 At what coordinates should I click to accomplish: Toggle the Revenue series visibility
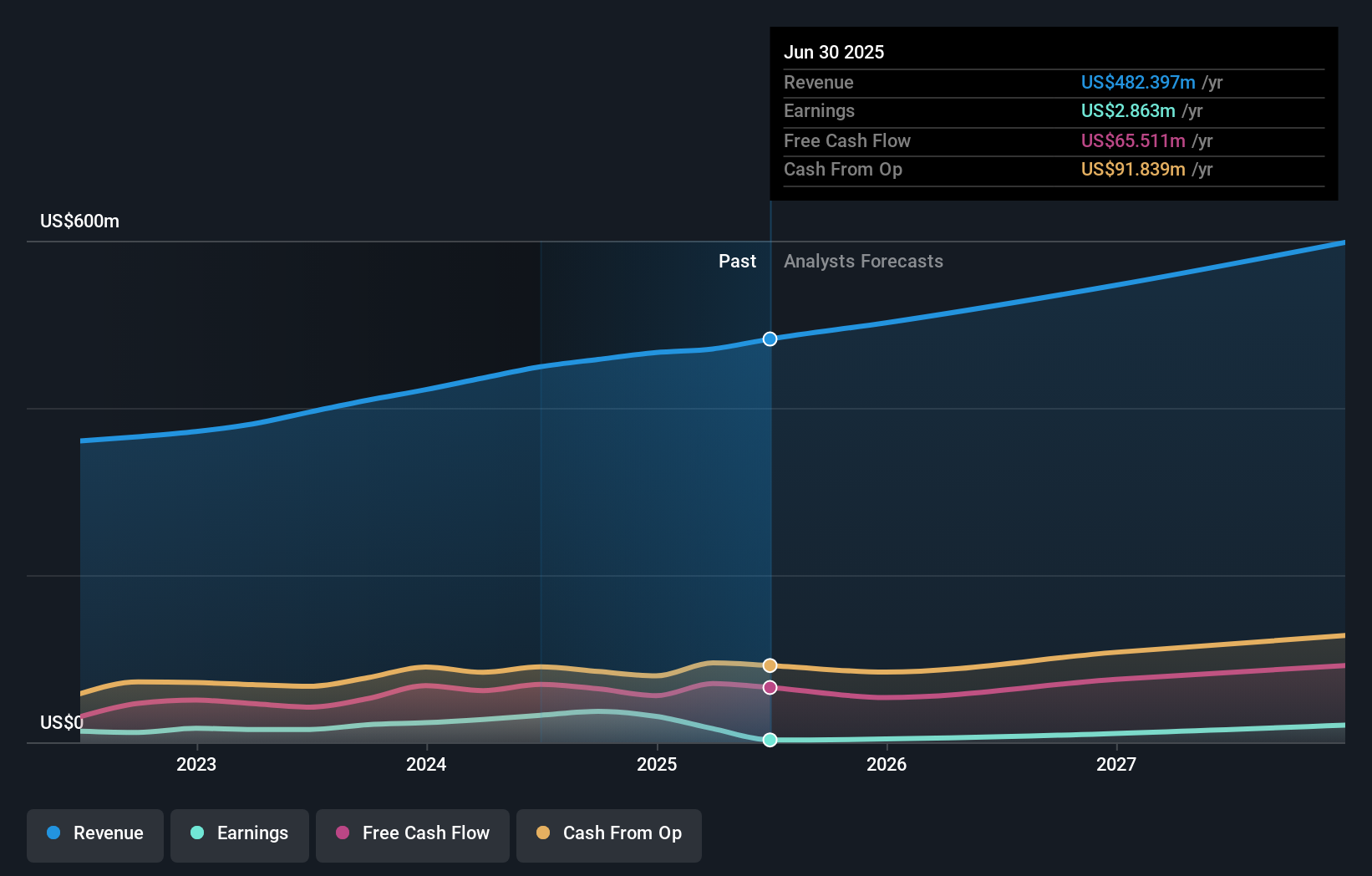click(94, 833)
